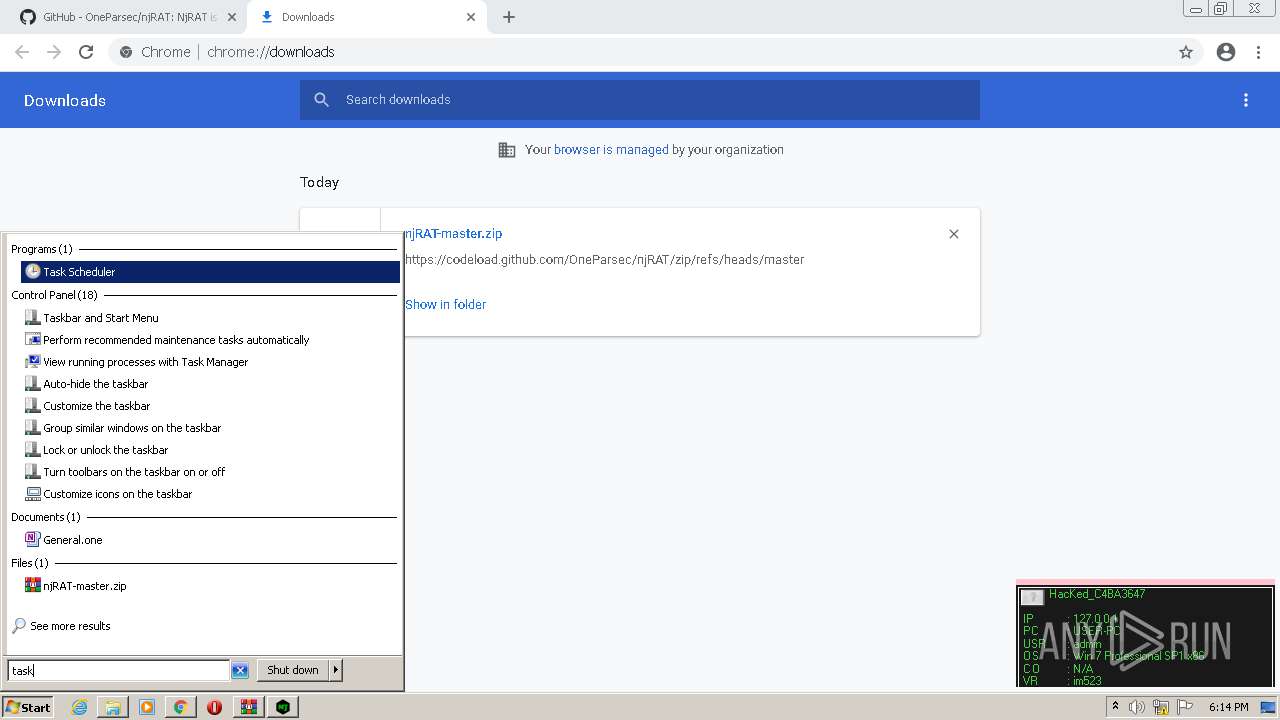Expand Shut down options arrow
This screenshot has height=720, width=1280.
[x=336, y=670]
